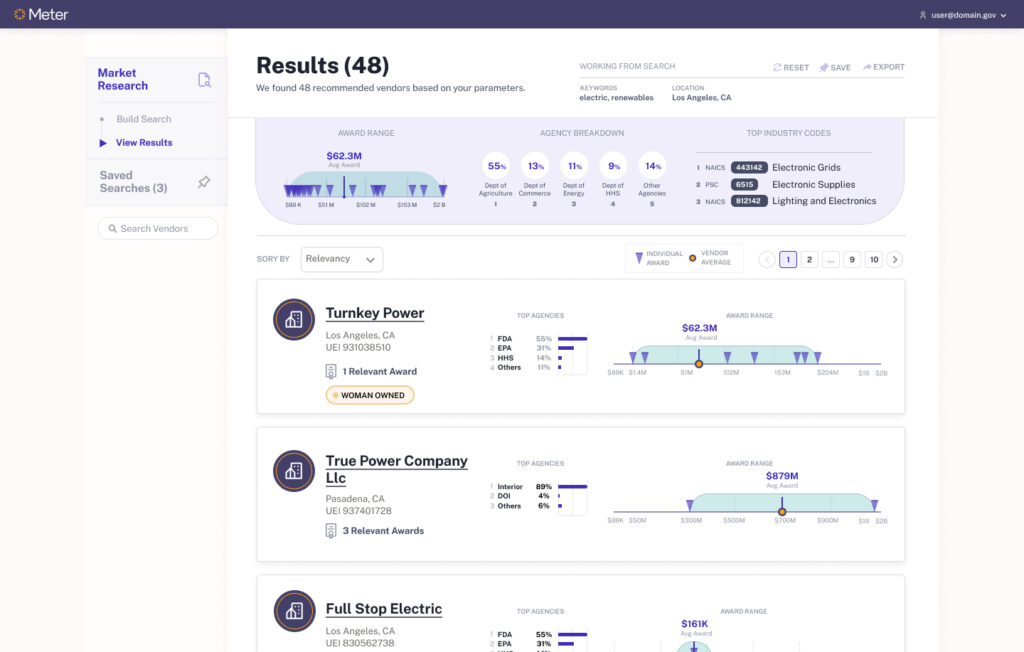
Task: Click the Full Stop Electric building icon
Action: 294,610
